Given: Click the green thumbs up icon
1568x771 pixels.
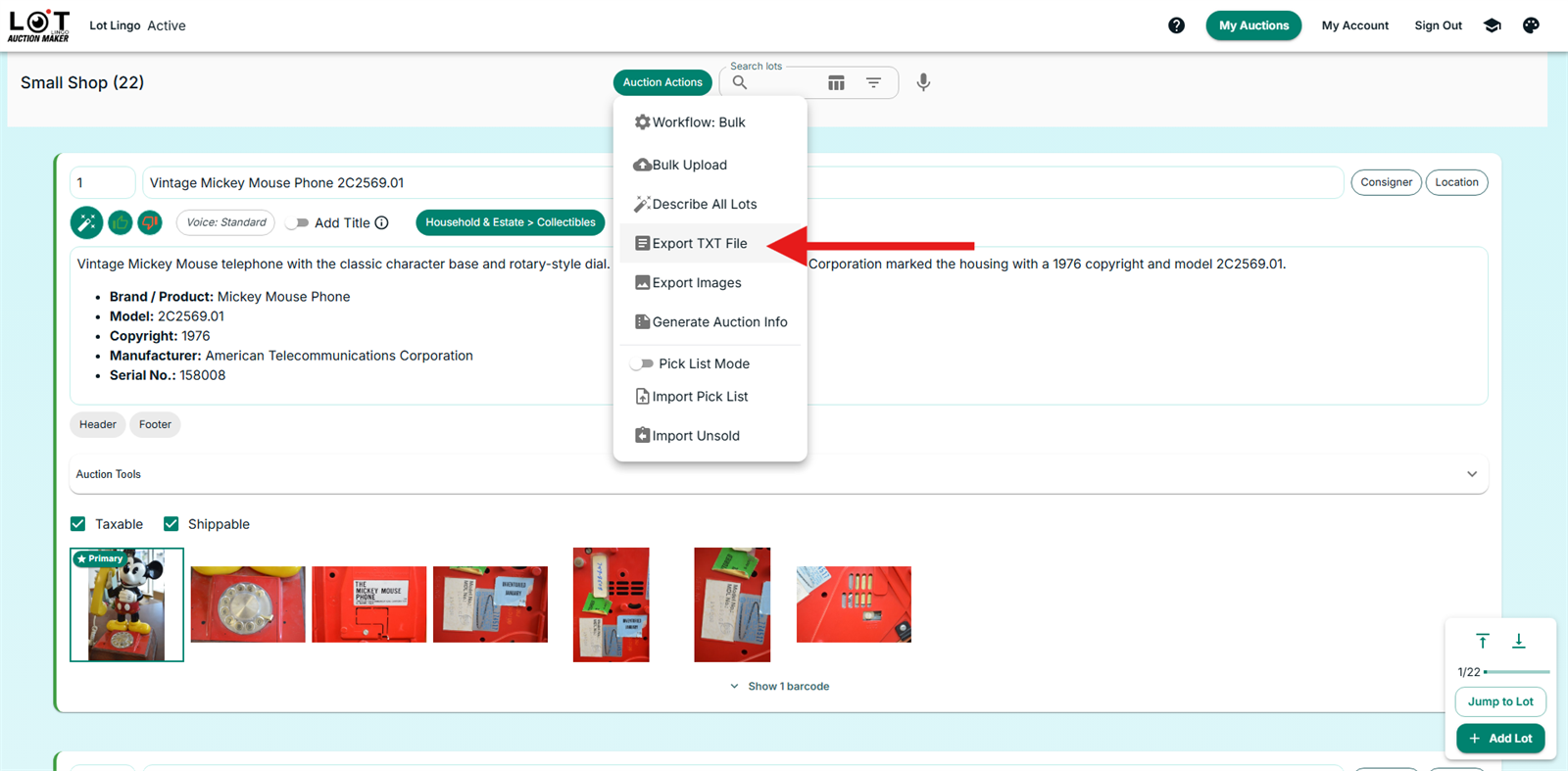Looking at the screenshot, I should tap(121, 223).
